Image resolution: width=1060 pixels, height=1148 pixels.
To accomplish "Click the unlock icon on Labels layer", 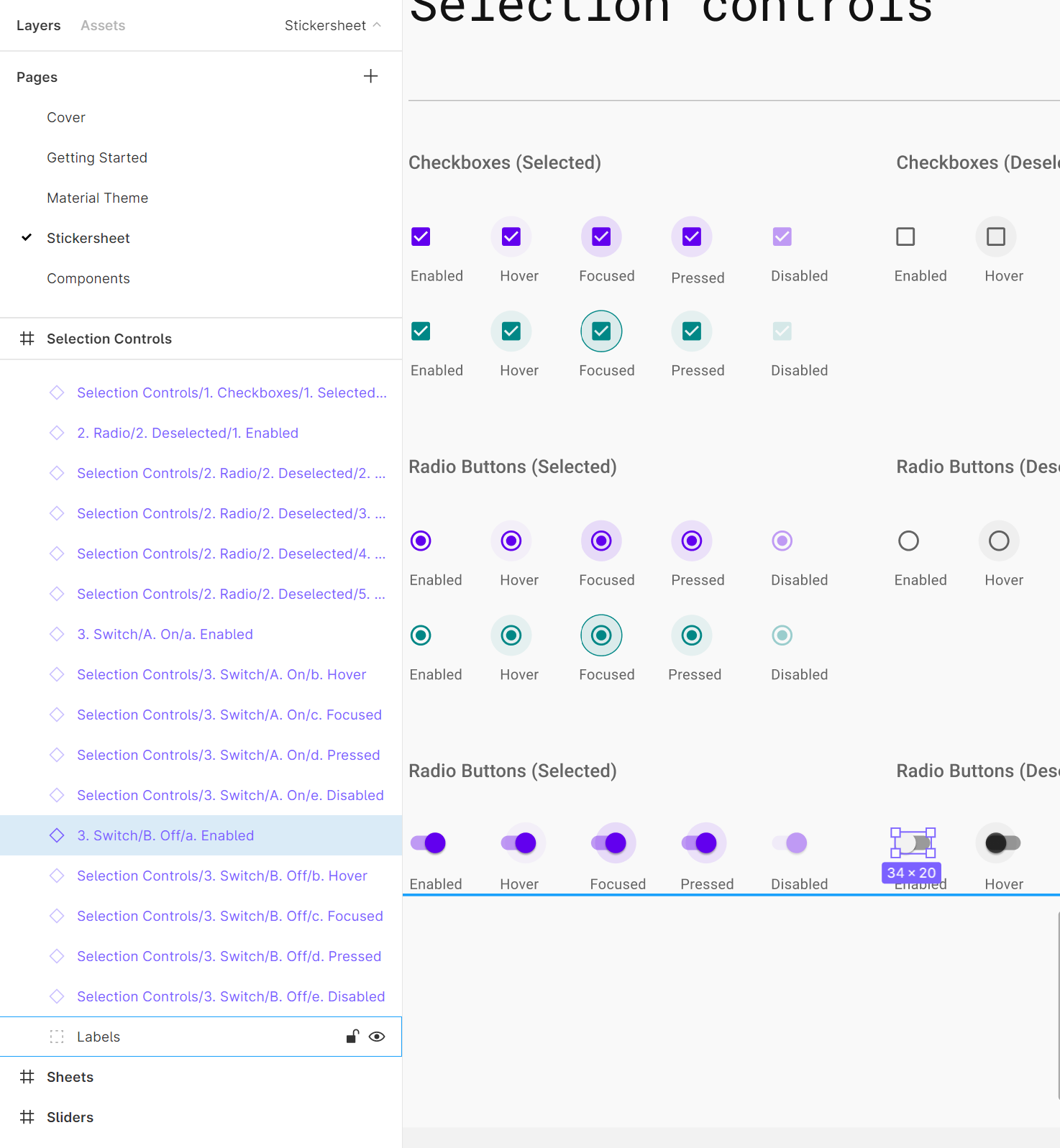I will [x=352, y=1036].
